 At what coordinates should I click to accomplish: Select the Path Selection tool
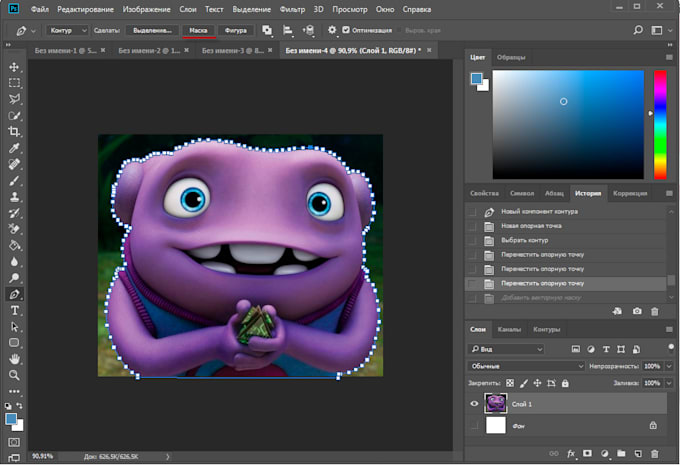pyautogui.click(x=14, y=327)
